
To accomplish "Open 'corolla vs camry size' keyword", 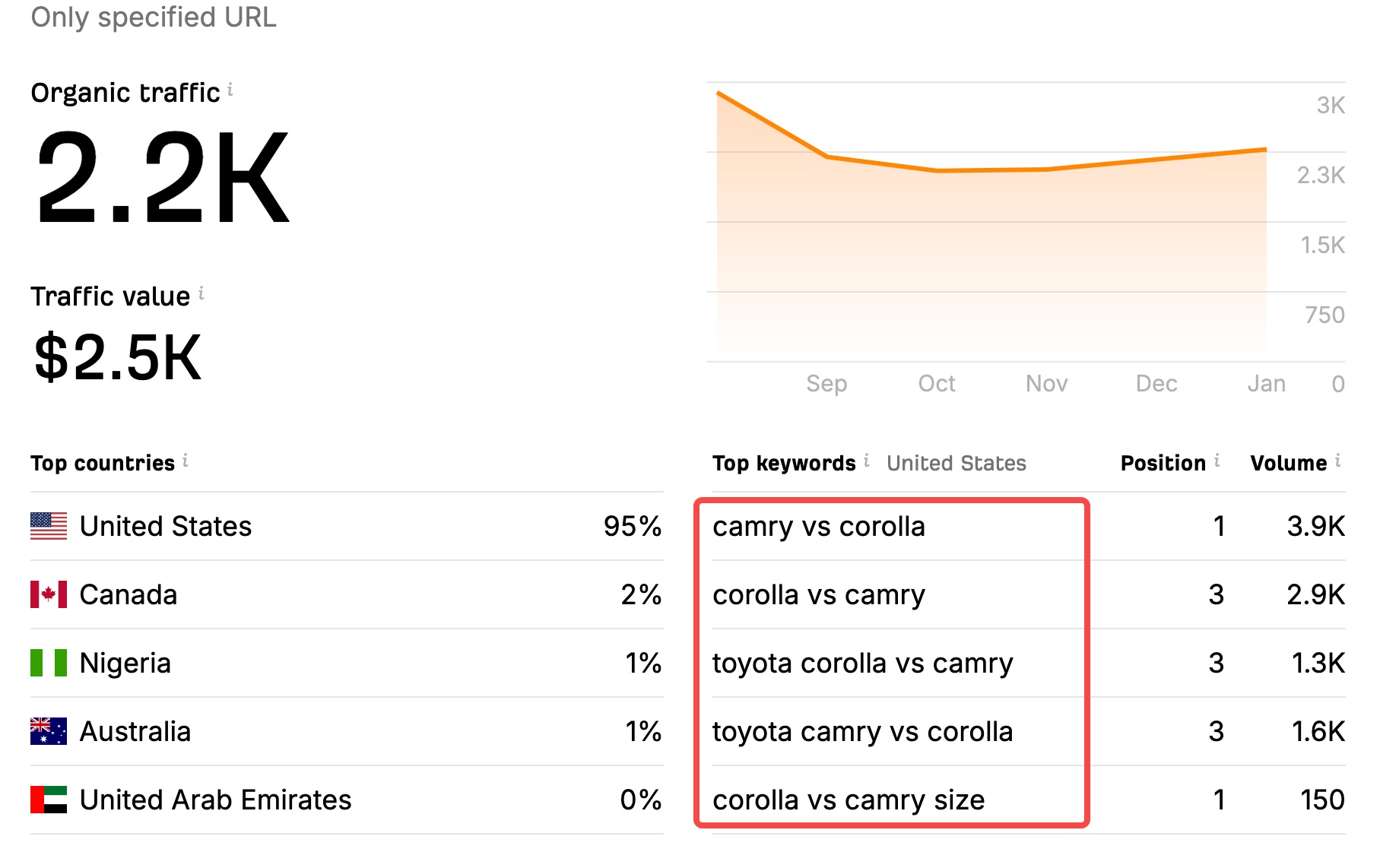I will (849, 800).
